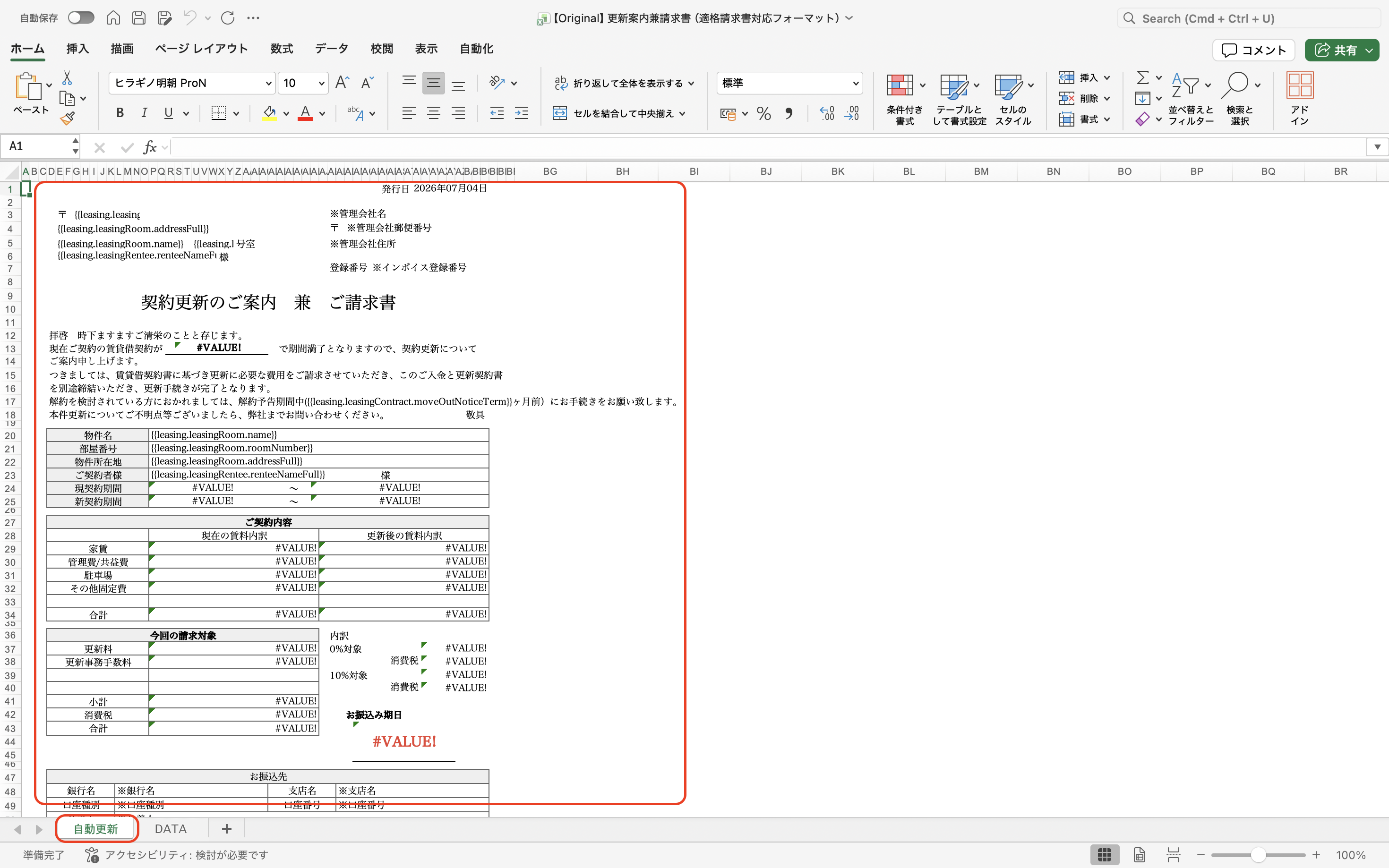Apply red font color swatch
1389x868 pixels.
point(306,113)
